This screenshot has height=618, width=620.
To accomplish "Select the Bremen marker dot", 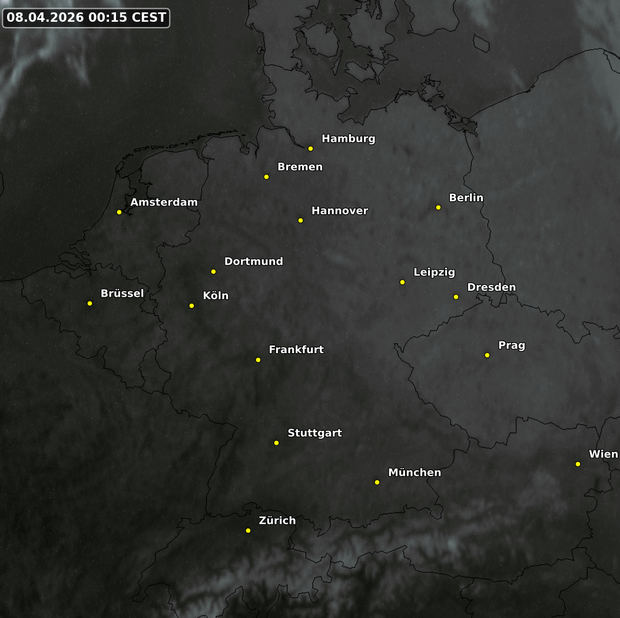I will click(x=266, y=177).
